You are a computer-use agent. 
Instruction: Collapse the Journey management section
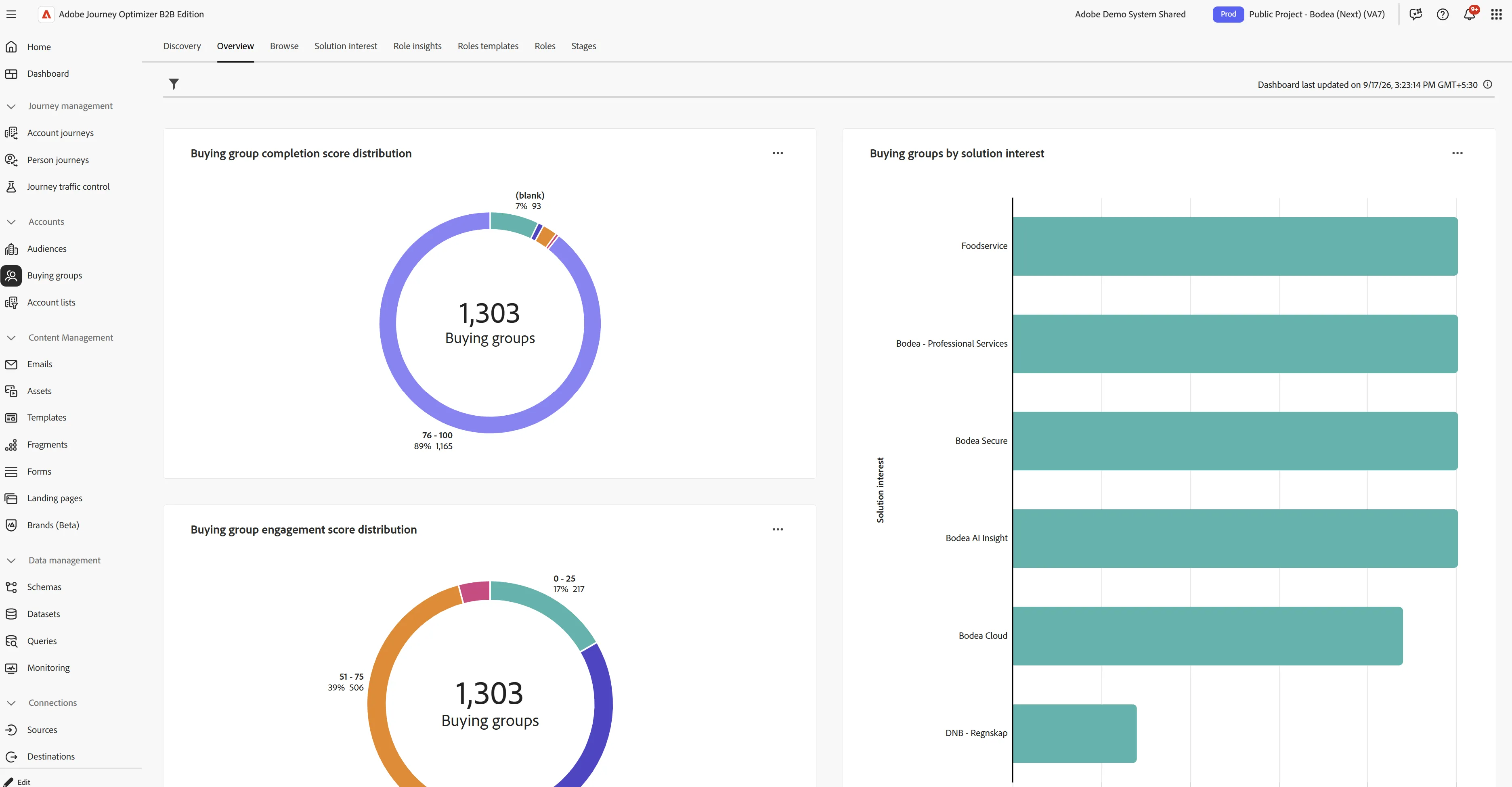pos(11,106)
